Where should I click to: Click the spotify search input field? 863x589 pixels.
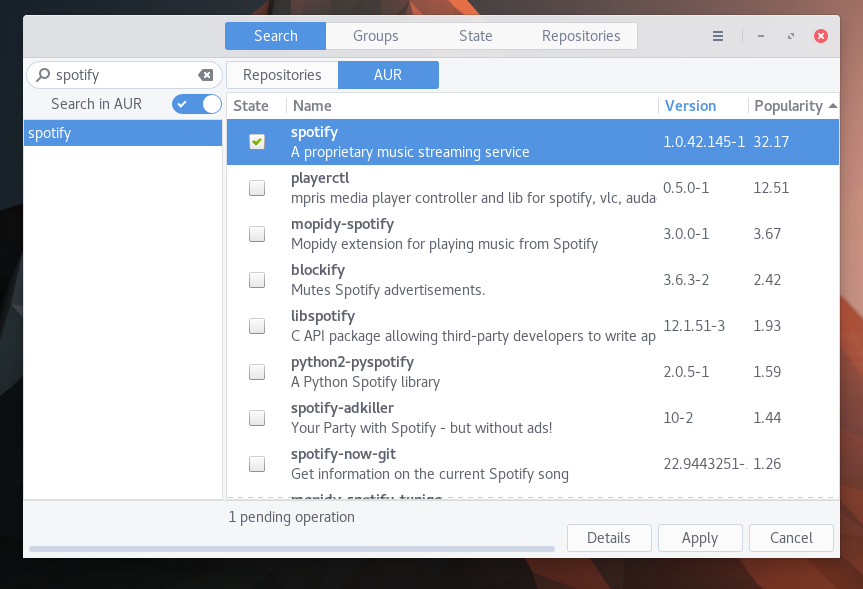tap(124, 75)
